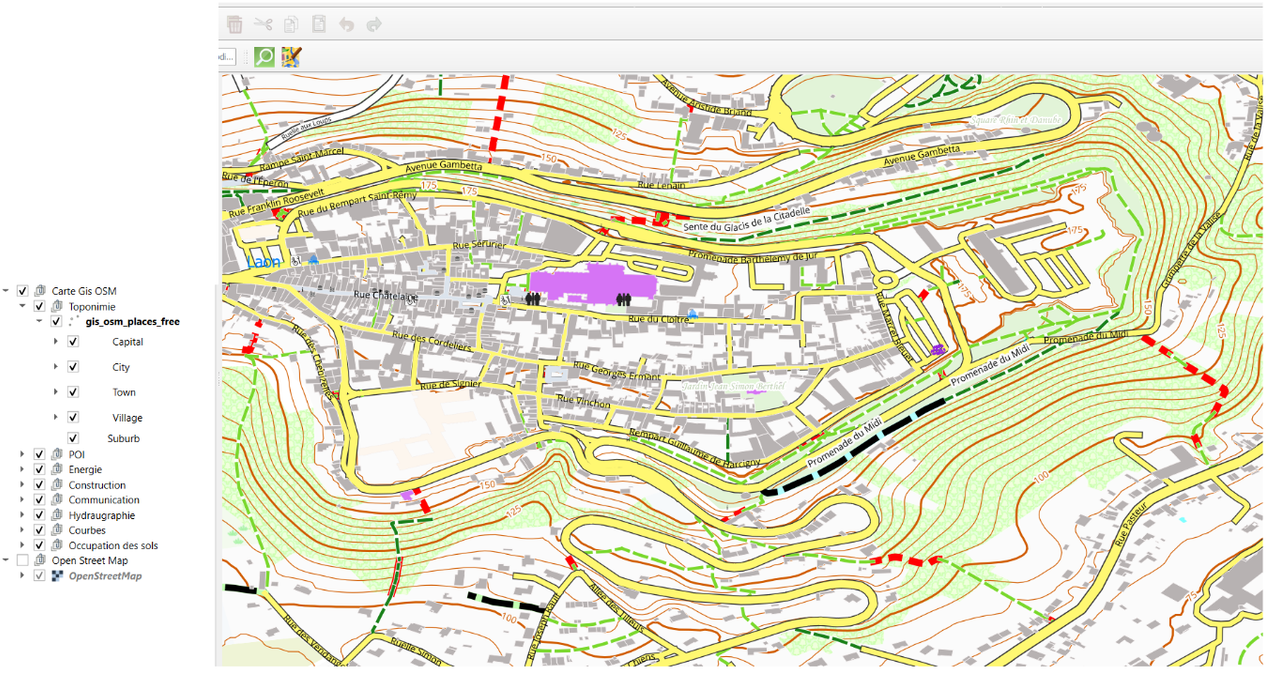Viewport: 1279px width, 674px height.
Task: Select the italic OpenStreetMap layer name
Action: click(105, 576)
